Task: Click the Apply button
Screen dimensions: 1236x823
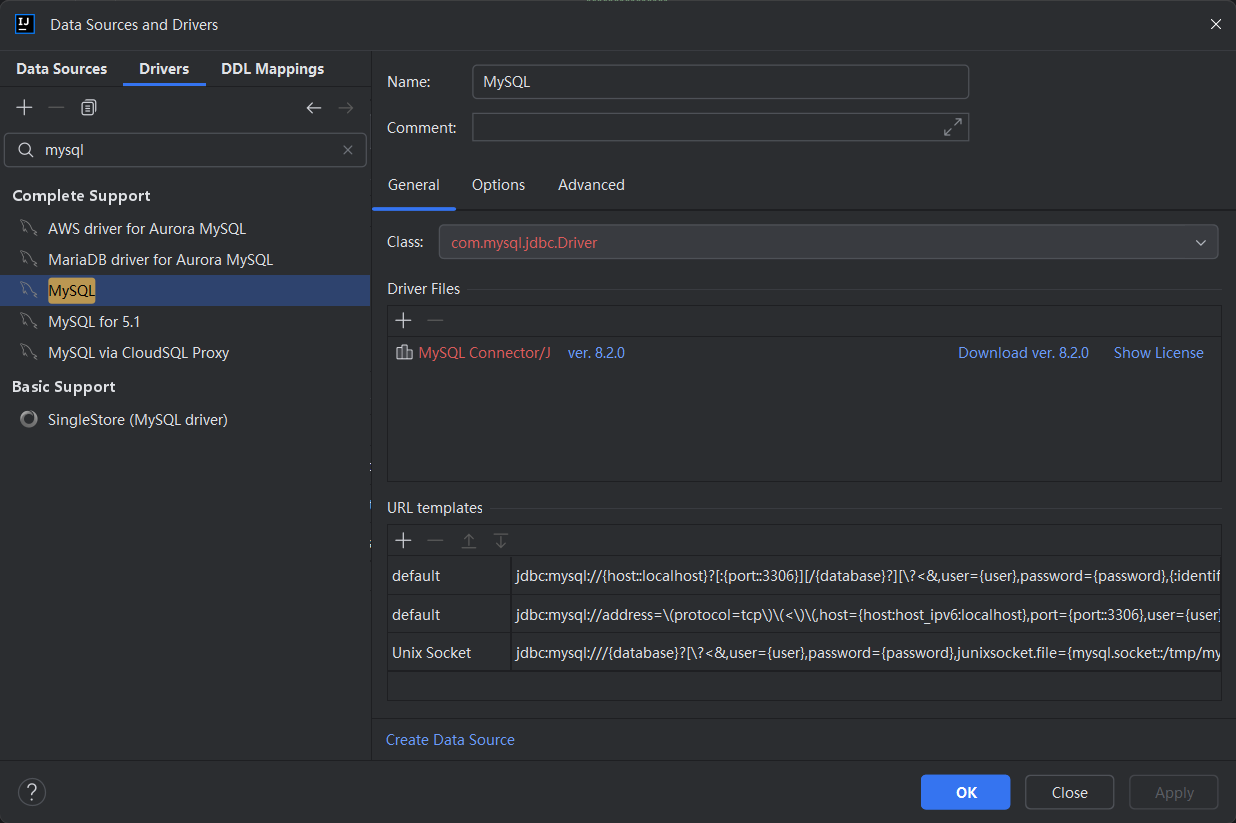Action: (x=1174, y=792)
